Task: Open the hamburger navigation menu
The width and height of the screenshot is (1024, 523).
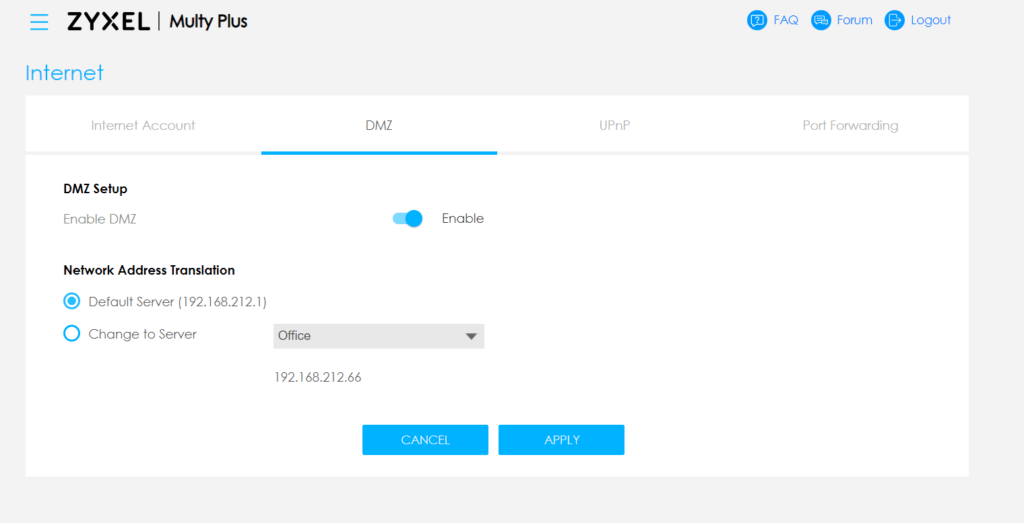Action: coord(39,22)
